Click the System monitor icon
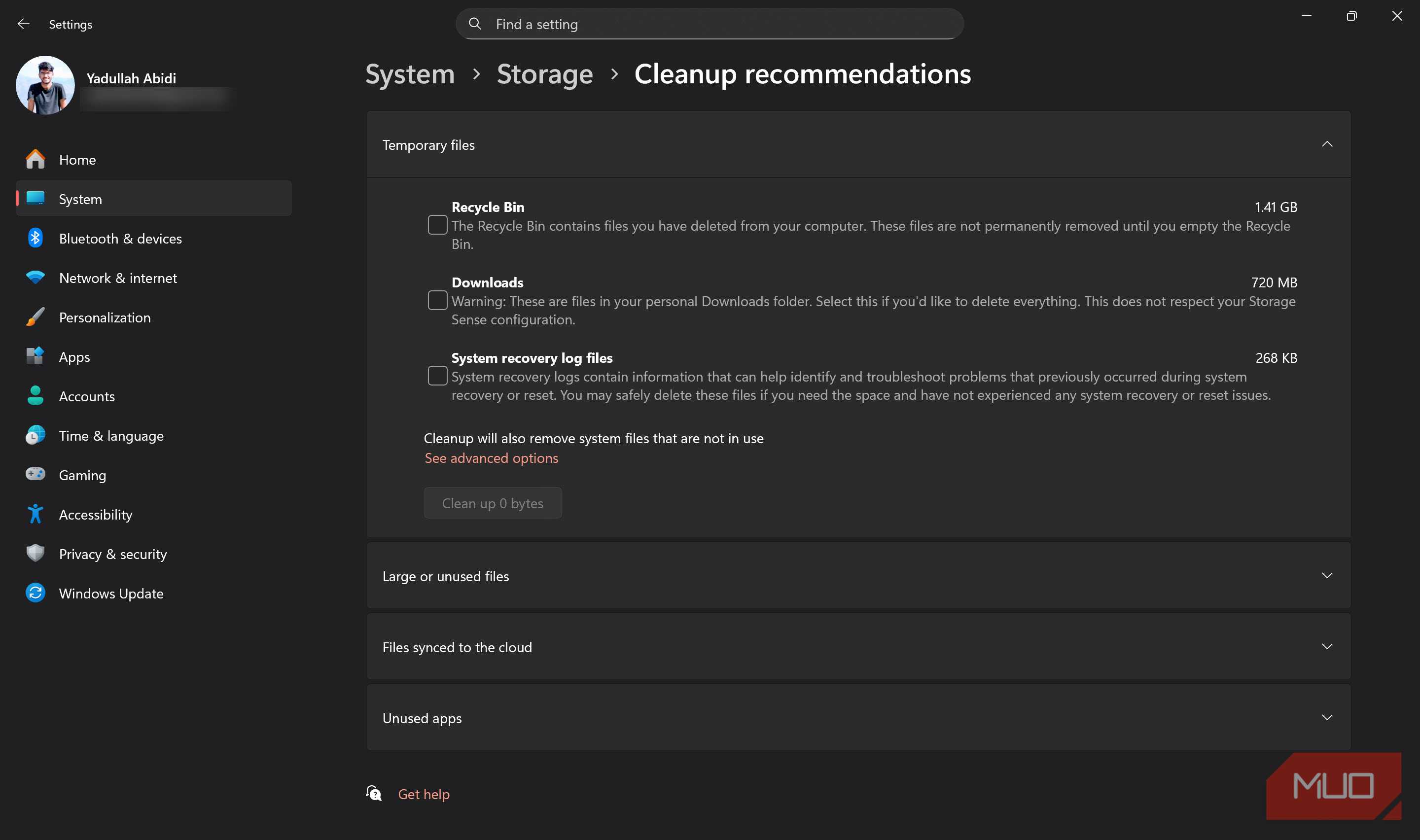Viewport: 1420px width, 840px height. [35, 199]
